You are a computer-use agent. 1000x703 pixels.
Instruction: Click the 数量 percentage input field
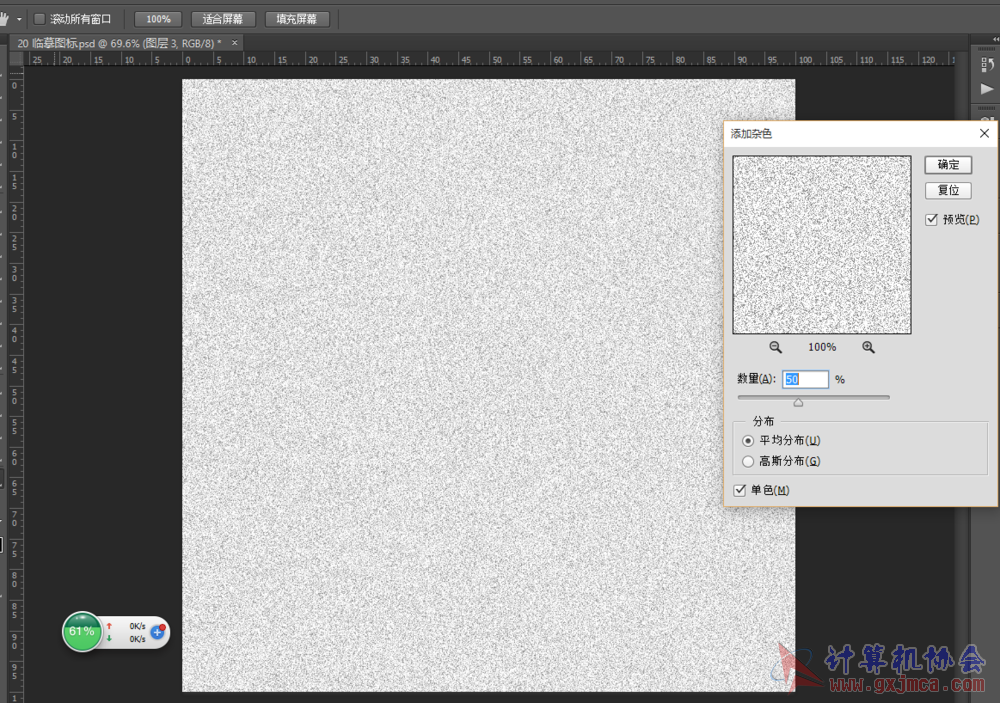(805, 380)
